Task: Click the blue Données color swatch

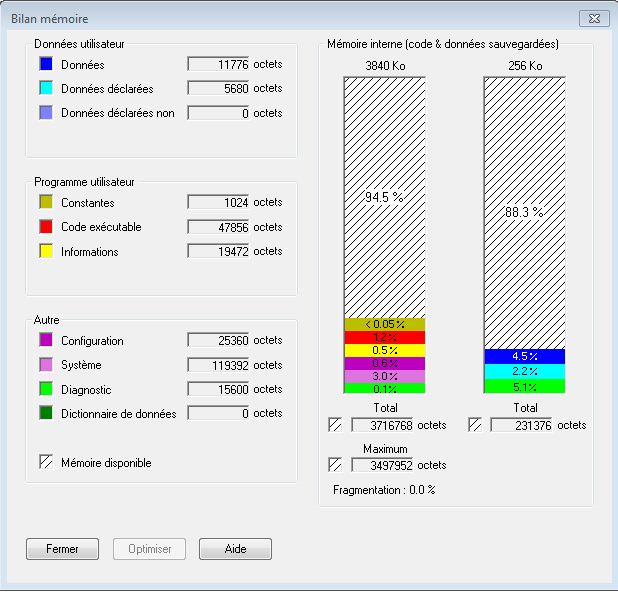Action: point(46,64)
